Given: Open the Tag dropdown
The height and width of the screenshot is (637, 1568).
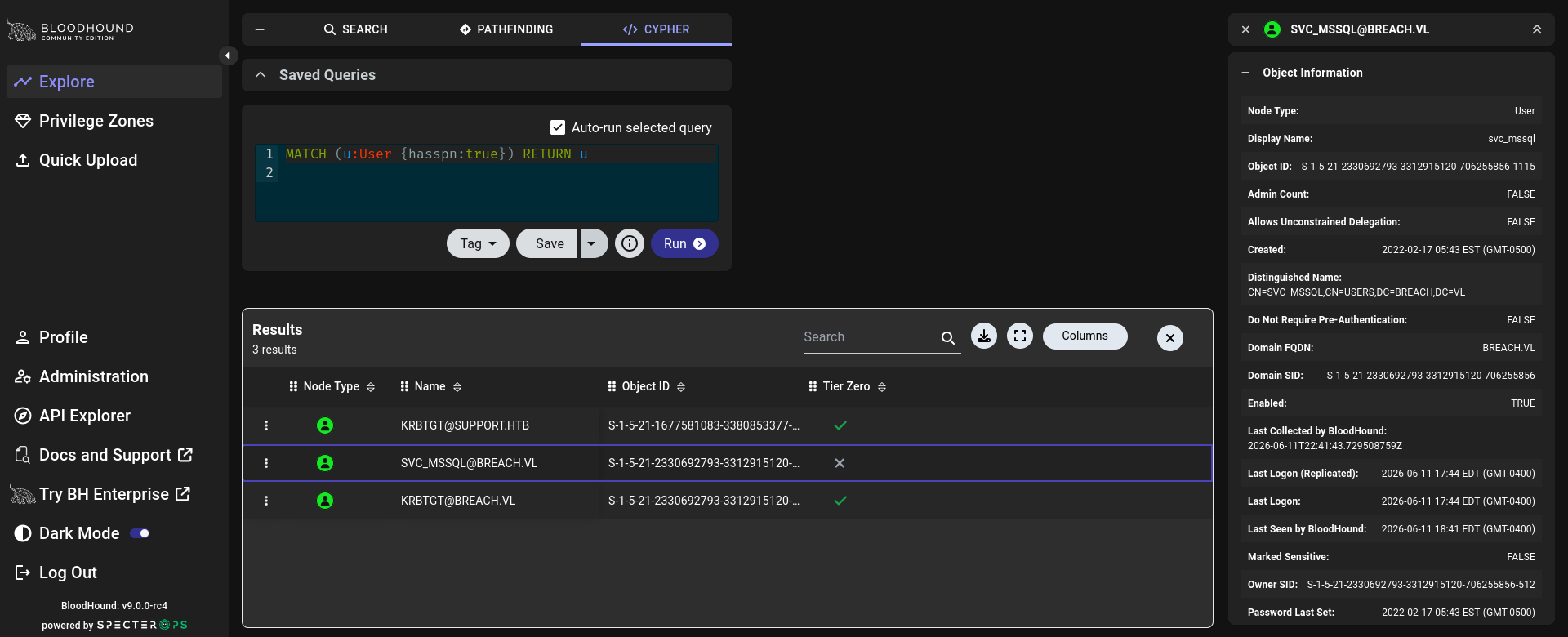Looking at the screenshot, I should [478, 243].
